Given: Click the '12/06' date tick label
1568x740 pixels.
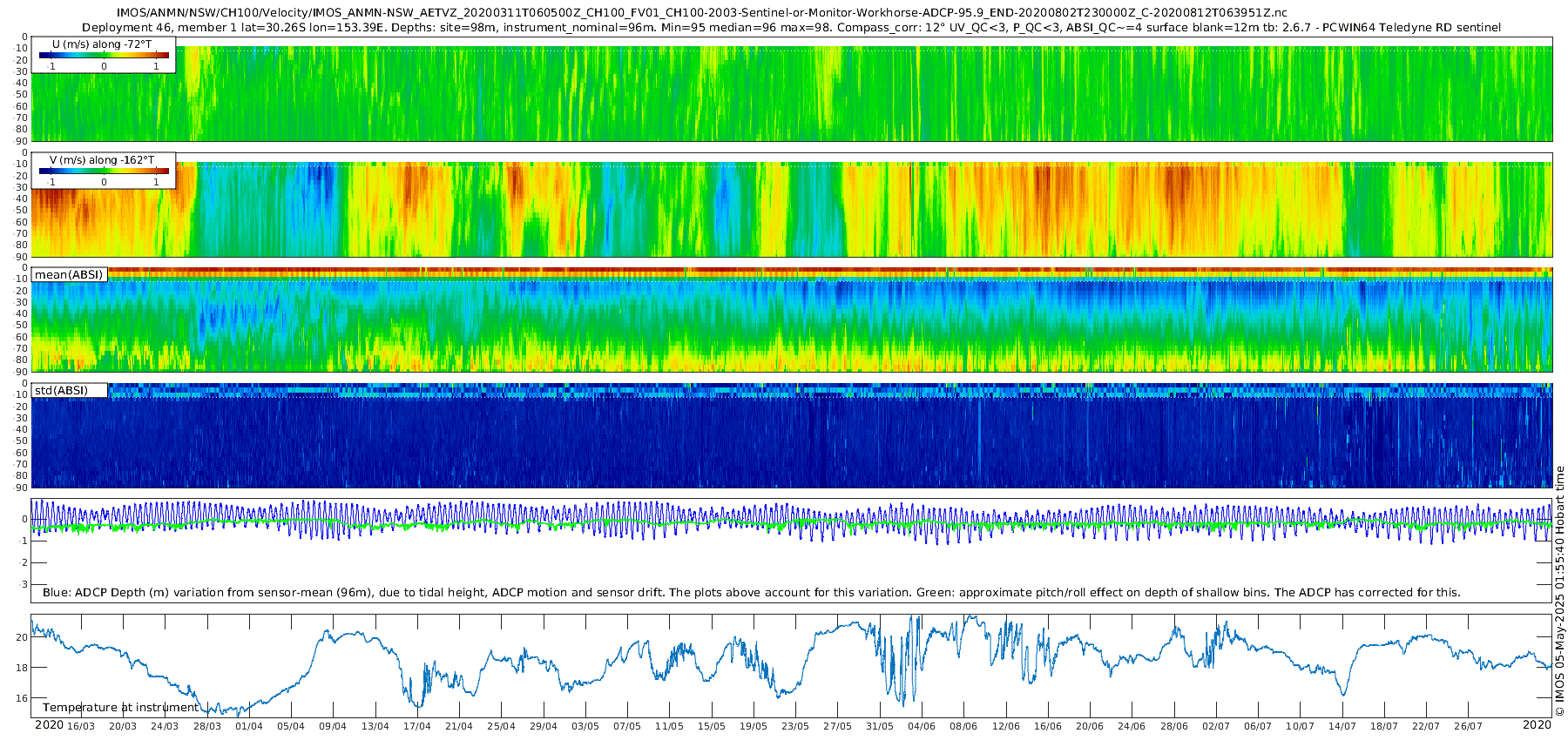Looking at the screenshot, I should pyautogui.click(x=1006, y=726).
